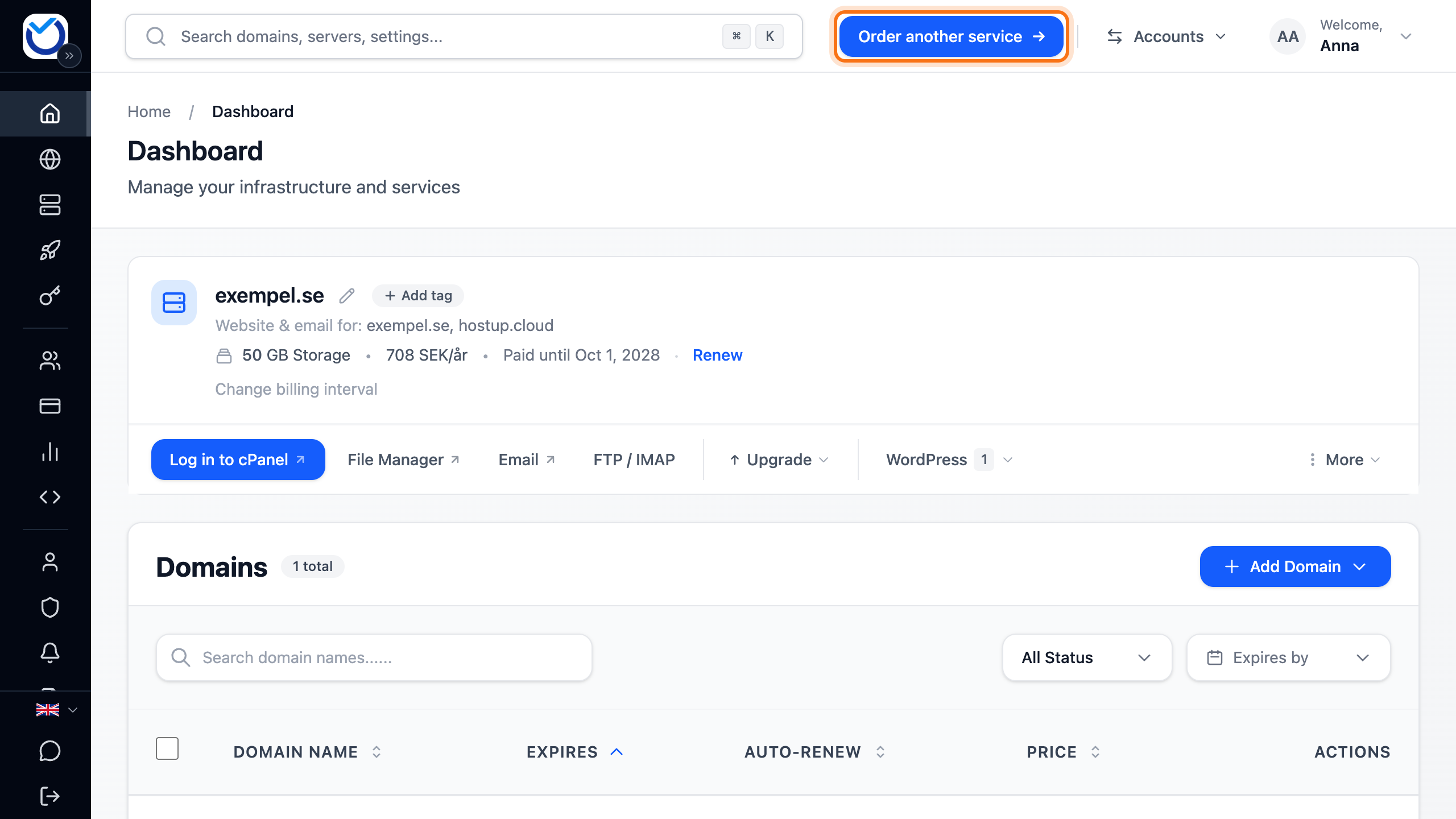This screenshot has width=1456, height=819.
Task: Sort by the Expires column header
Action: (574, 752)
